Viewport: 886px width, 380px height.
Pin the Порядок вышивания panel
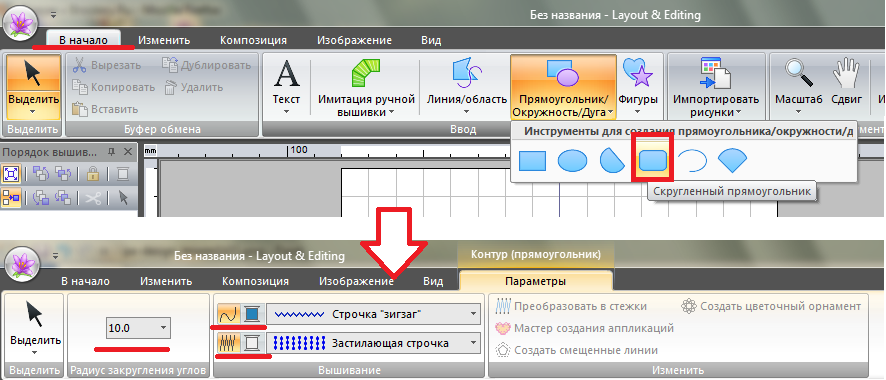[x=111, y=152]
